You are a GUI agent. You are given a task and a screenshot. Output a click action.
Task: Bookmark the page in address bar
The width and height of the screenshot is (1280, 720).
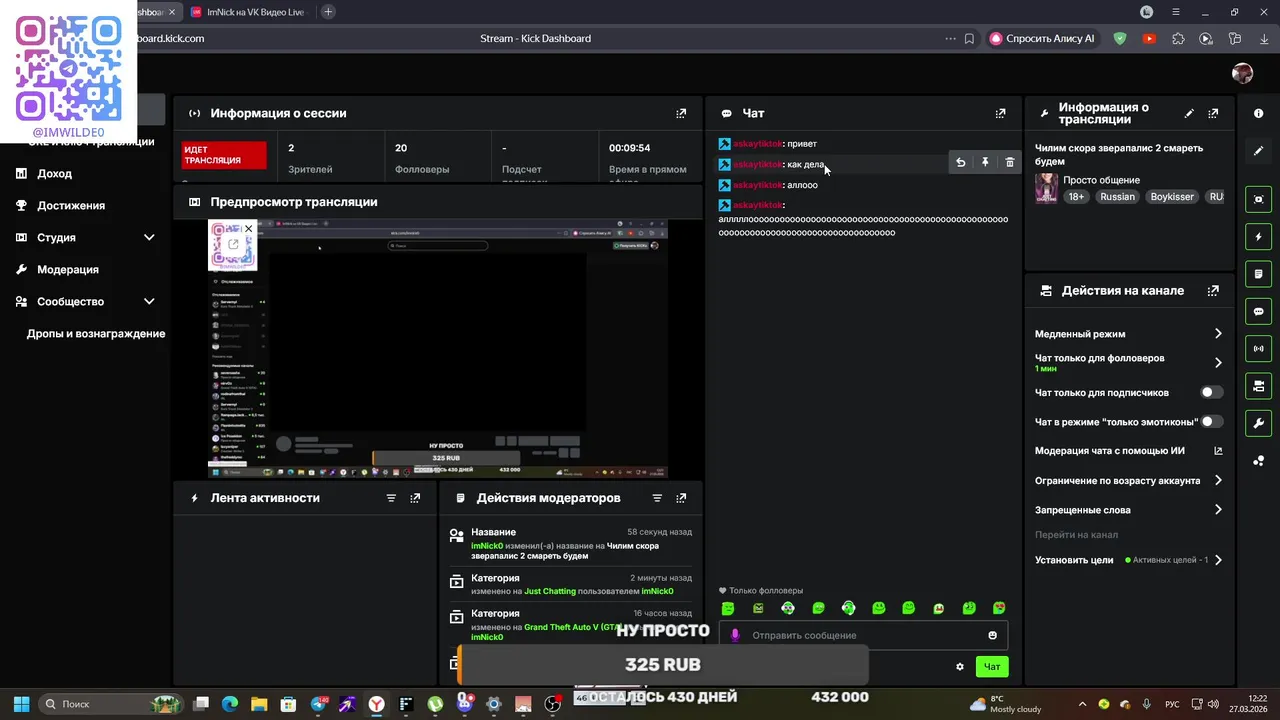[x=969, y=39]
